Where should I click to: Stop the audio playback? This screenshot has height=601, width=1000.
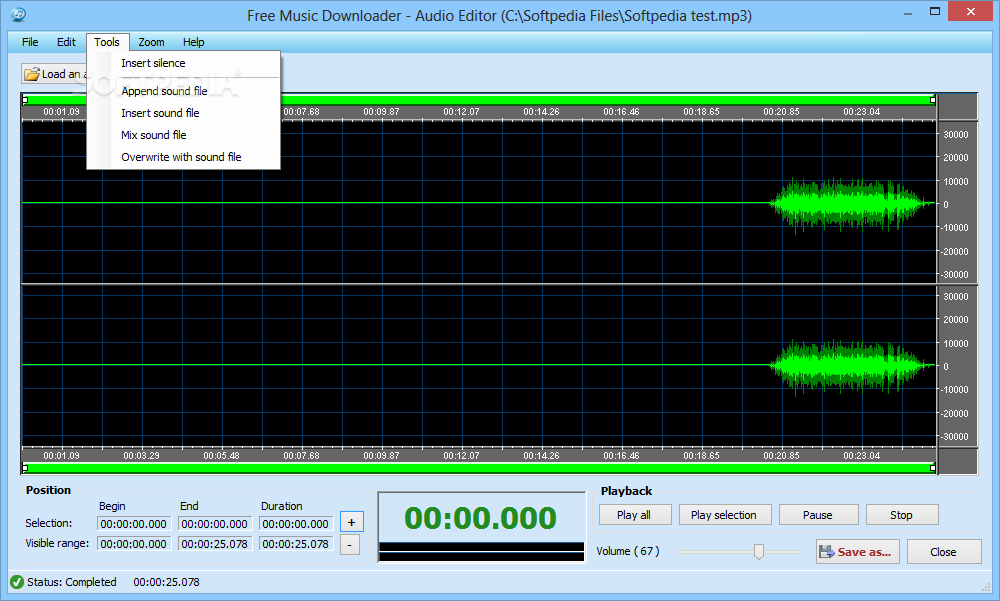[902, 515]
